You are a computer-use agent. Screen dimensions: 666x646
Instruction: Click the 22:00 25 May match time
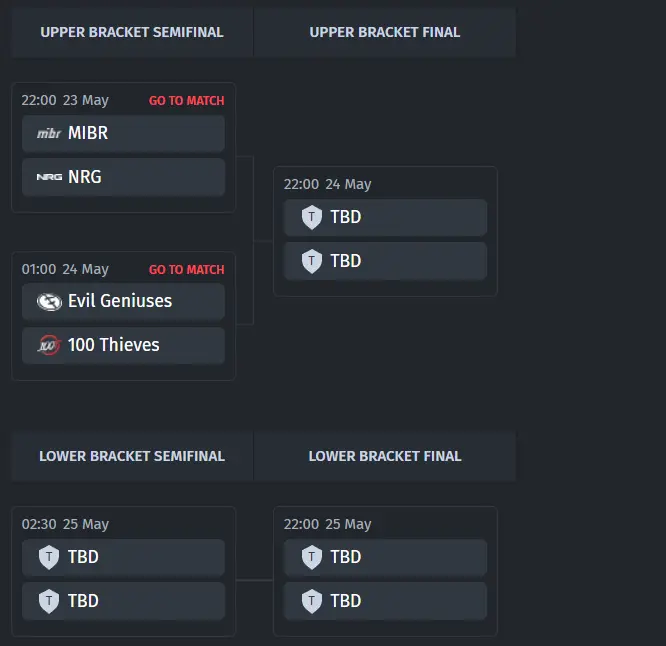[327, 525]
